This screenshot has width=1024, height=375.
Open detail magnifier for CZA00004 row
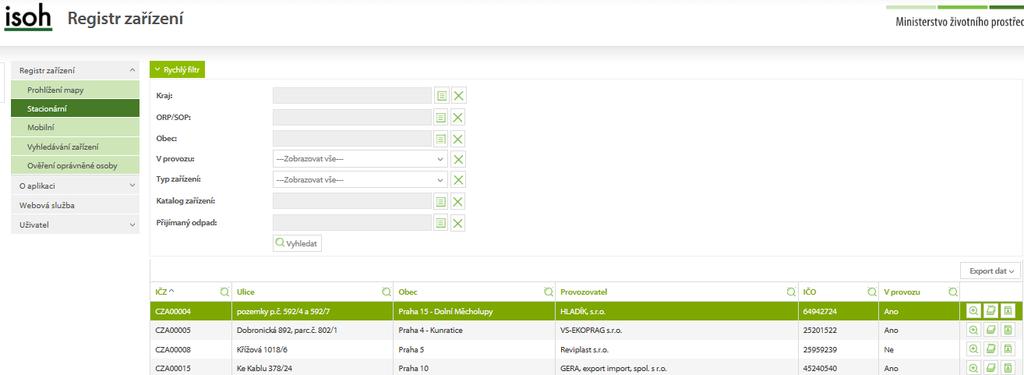pyautogui.click(x=973, y=312)
